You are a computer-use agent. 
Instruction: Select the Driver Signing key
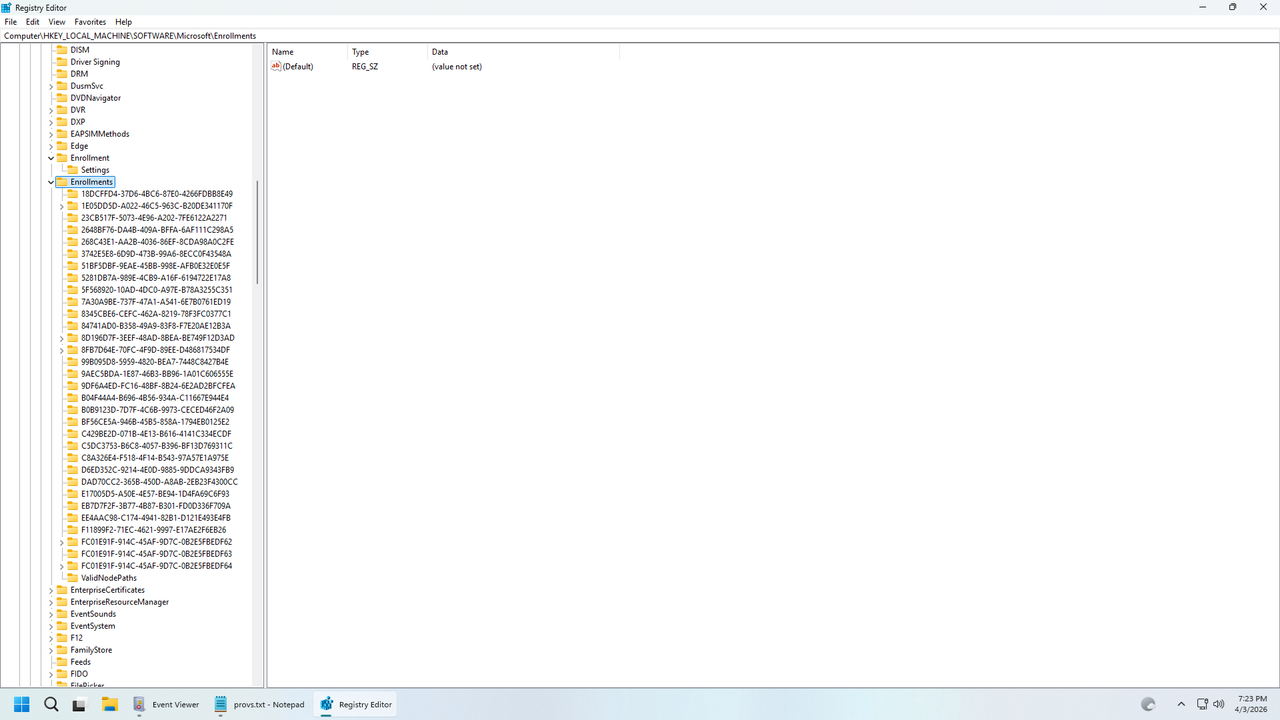(x=95, y=62)
